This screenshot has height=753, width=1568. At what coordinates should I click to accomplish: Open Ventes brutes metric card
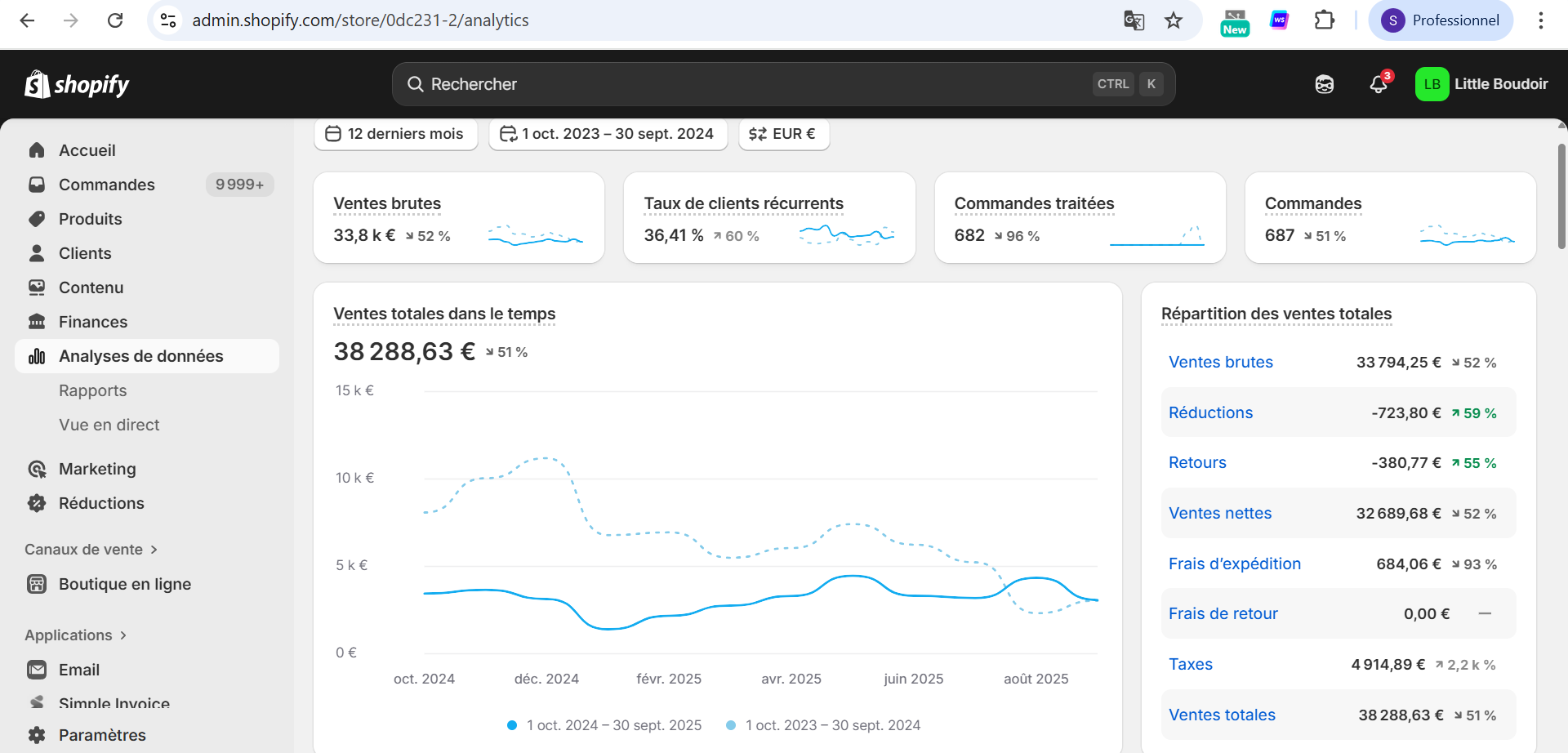point(459,217)
